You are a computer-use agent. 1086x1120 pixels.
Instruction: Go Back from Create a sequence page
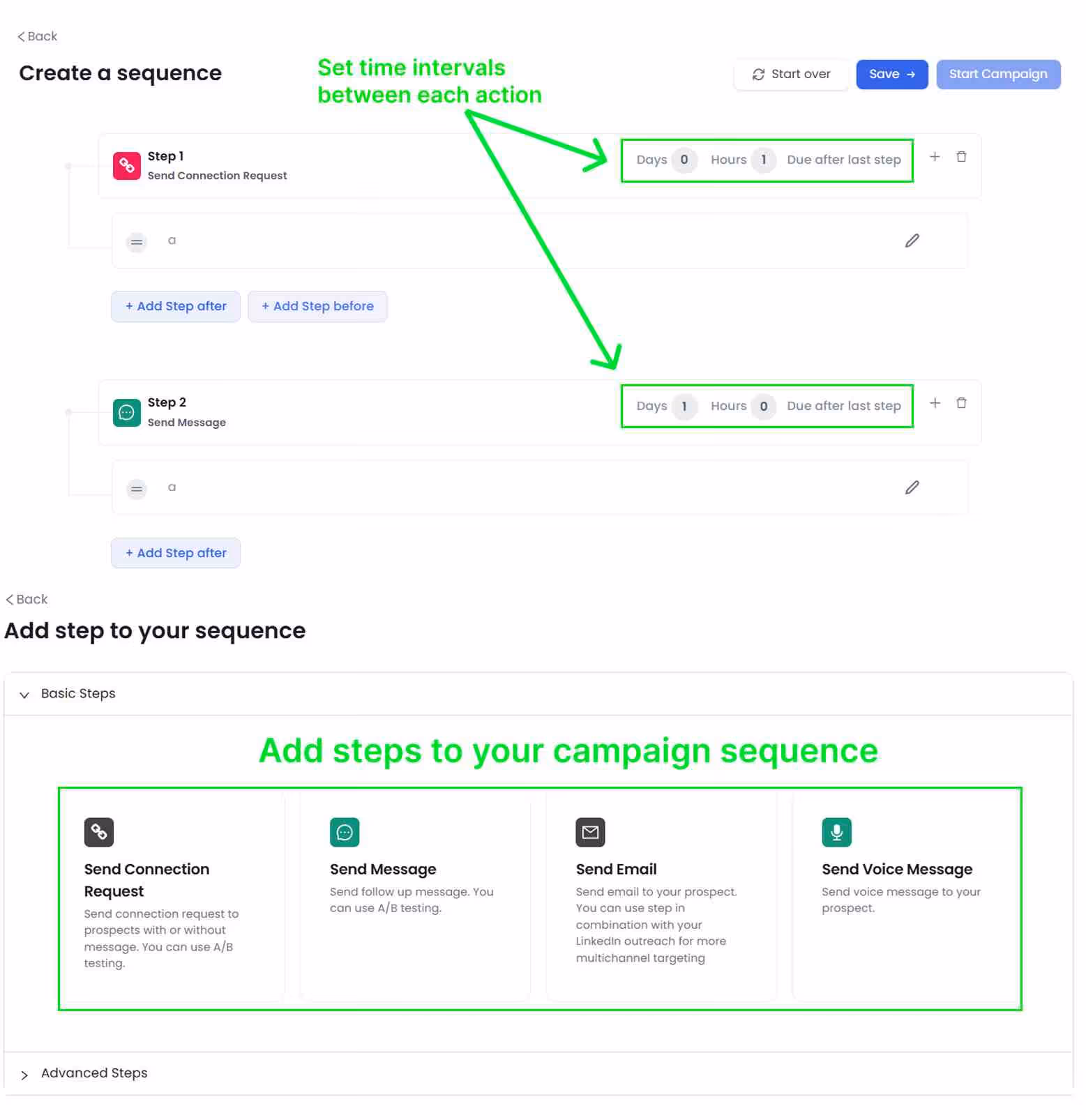tap(38, 36)
